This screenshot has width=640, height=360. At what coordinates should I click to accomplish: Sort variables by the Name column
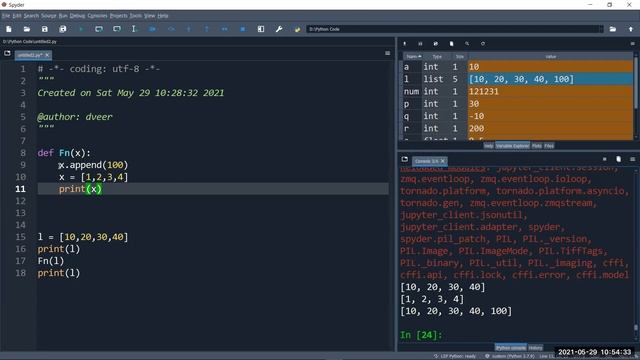(x=413, y=56)
